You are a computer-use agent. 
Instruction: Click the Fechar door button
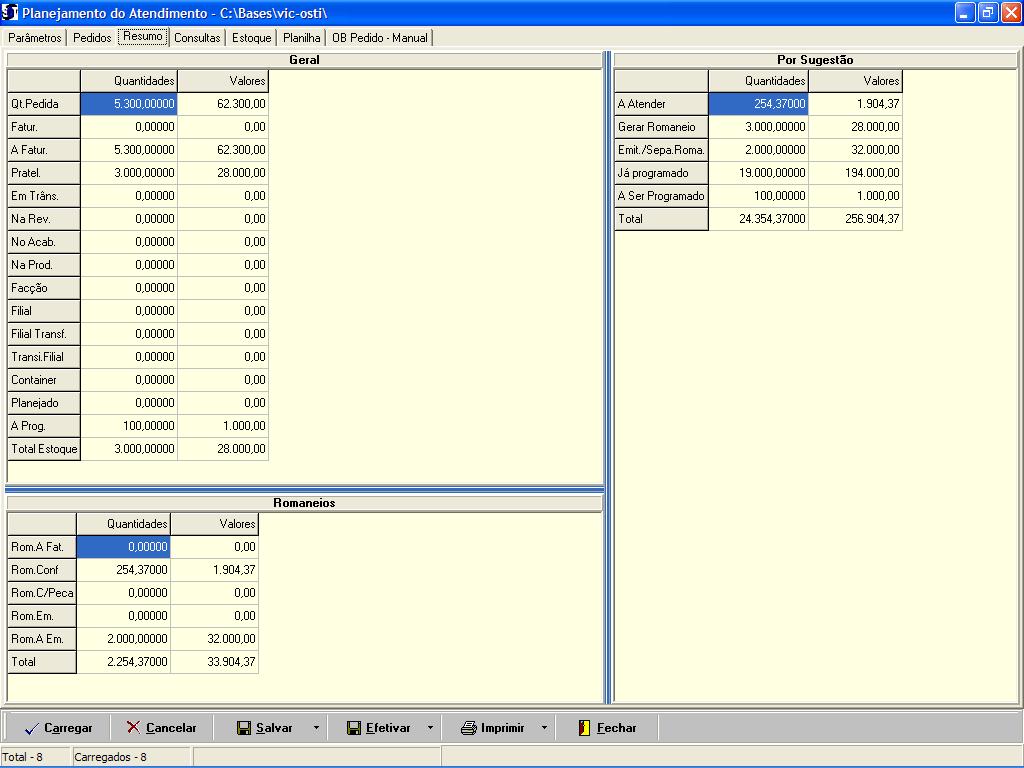tap(607, 728)
